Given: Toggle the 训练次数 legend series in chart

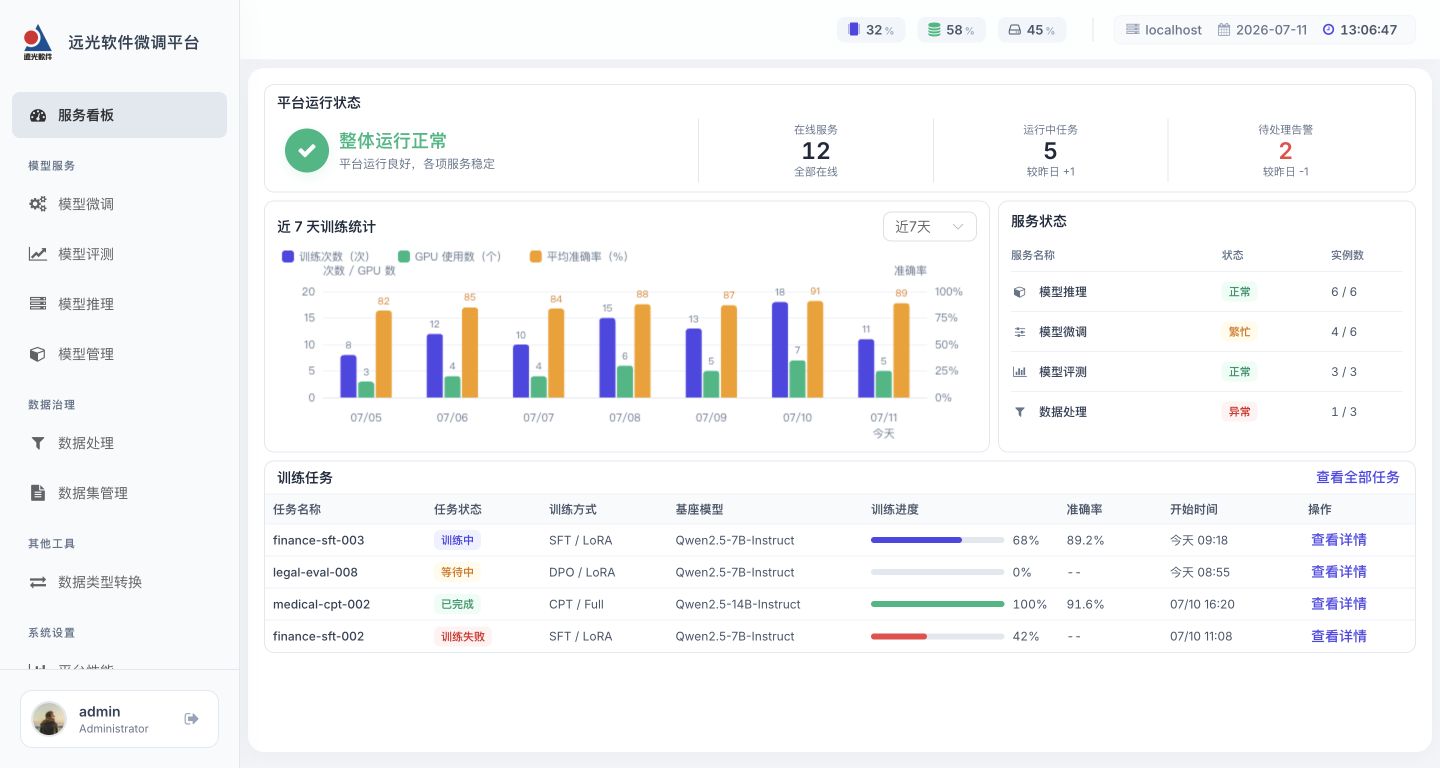Looking at the screenshot, I should click(x=326, y=256).
